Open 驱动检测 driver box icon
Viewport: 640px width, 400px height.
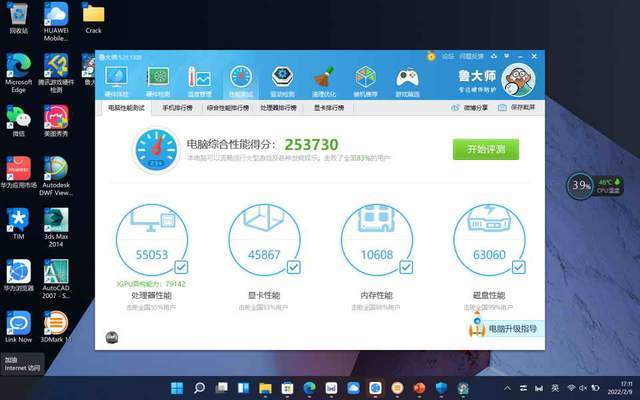click(282, 82)
